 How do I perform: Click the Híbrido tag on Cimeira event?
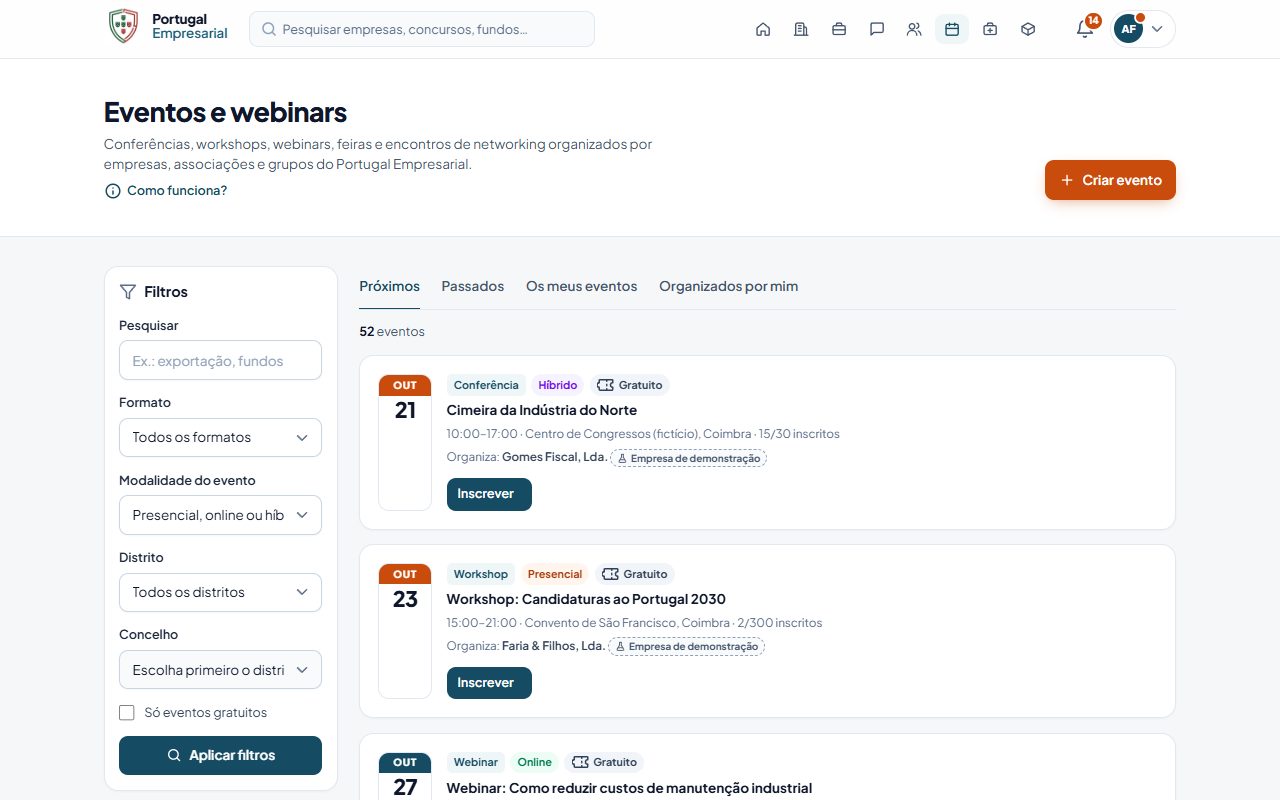[x=557, y=385]
